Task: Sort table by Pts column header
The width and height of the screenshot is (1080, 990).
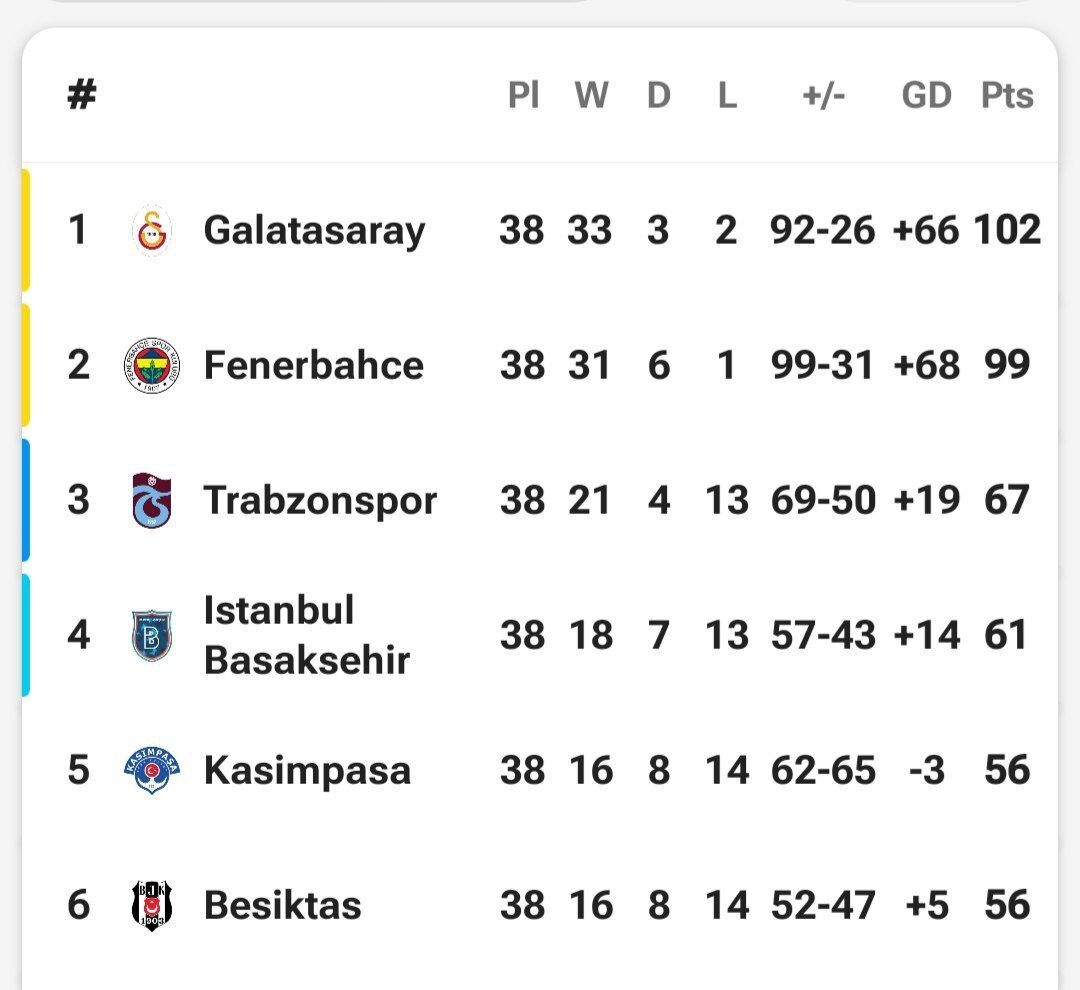Action: click(x=1006, y=96)
